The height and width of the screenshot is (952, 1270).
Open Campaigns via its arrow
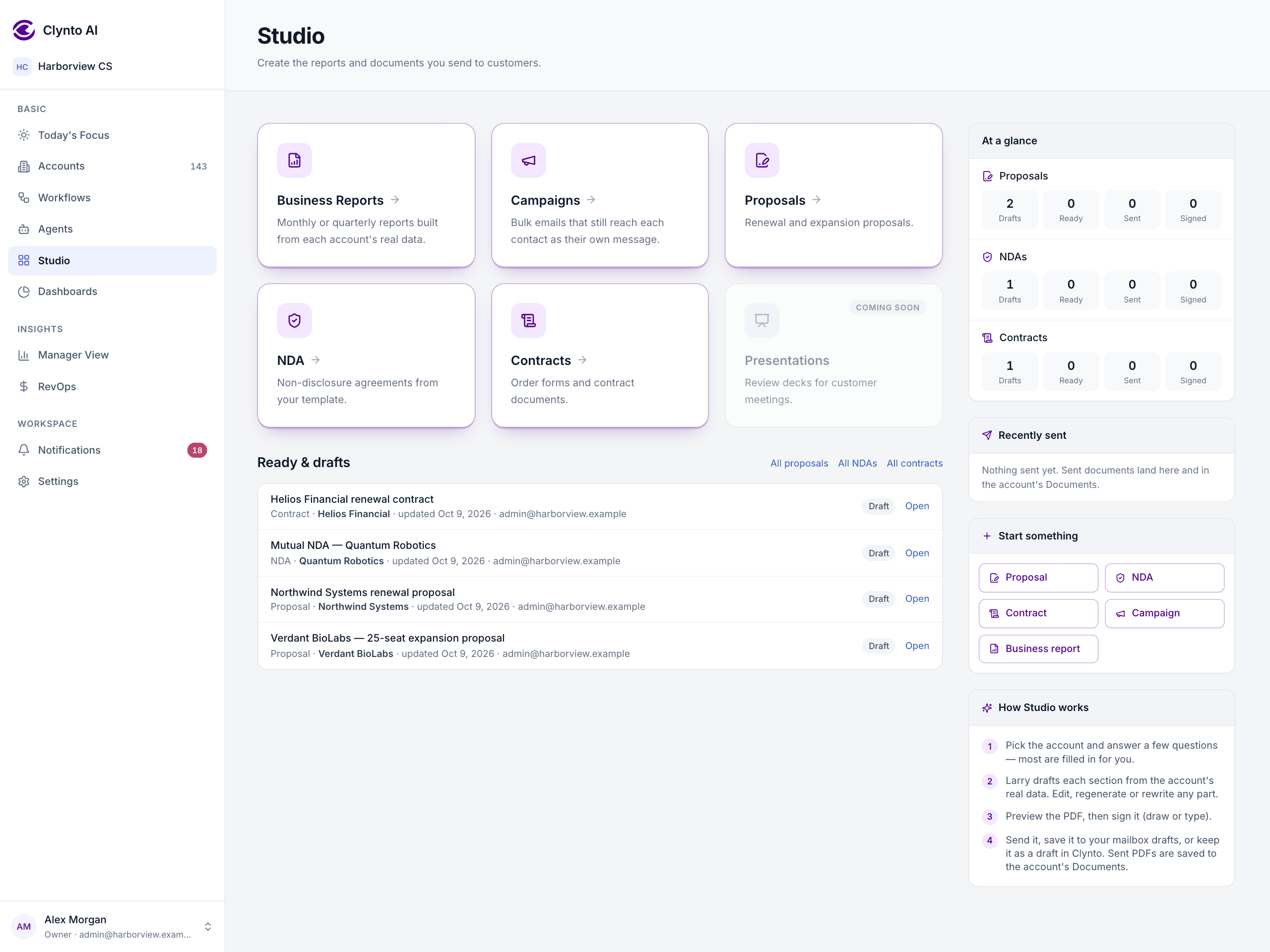[591, 200]
